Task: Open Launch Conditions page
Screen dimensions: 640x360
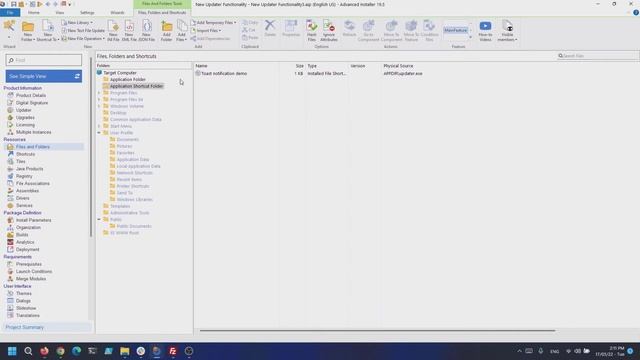Action: pyautogui.click(x=33, y=271)
